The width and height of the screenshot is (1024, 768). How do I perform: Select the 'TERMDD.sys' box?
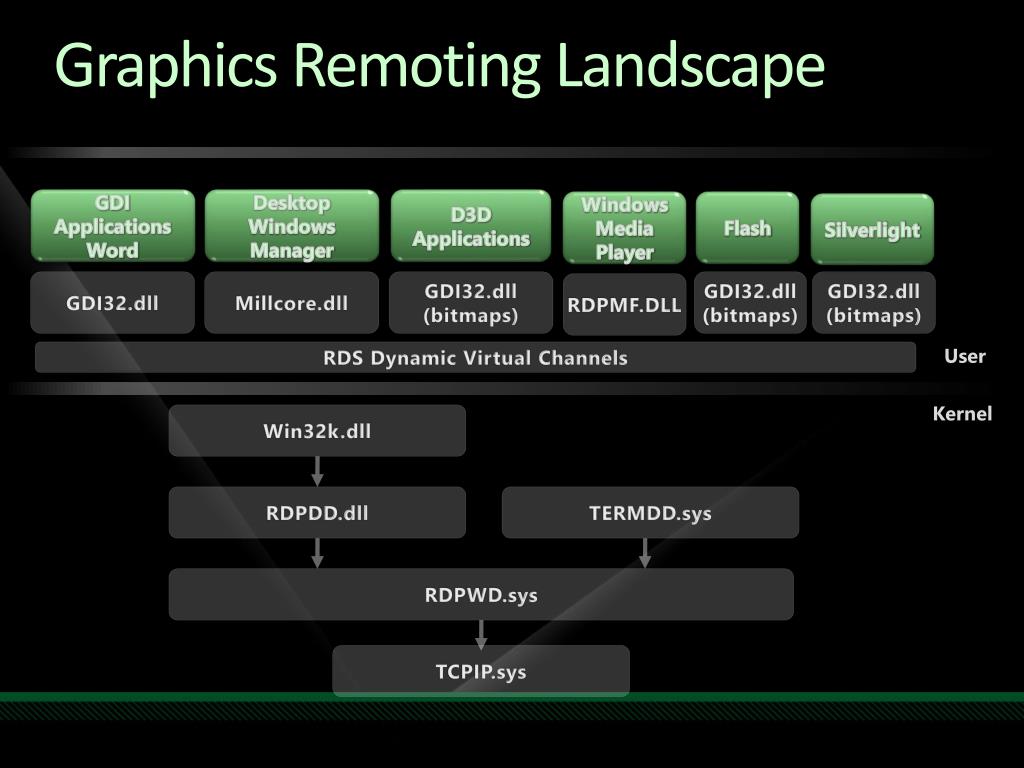click(650, 513)
